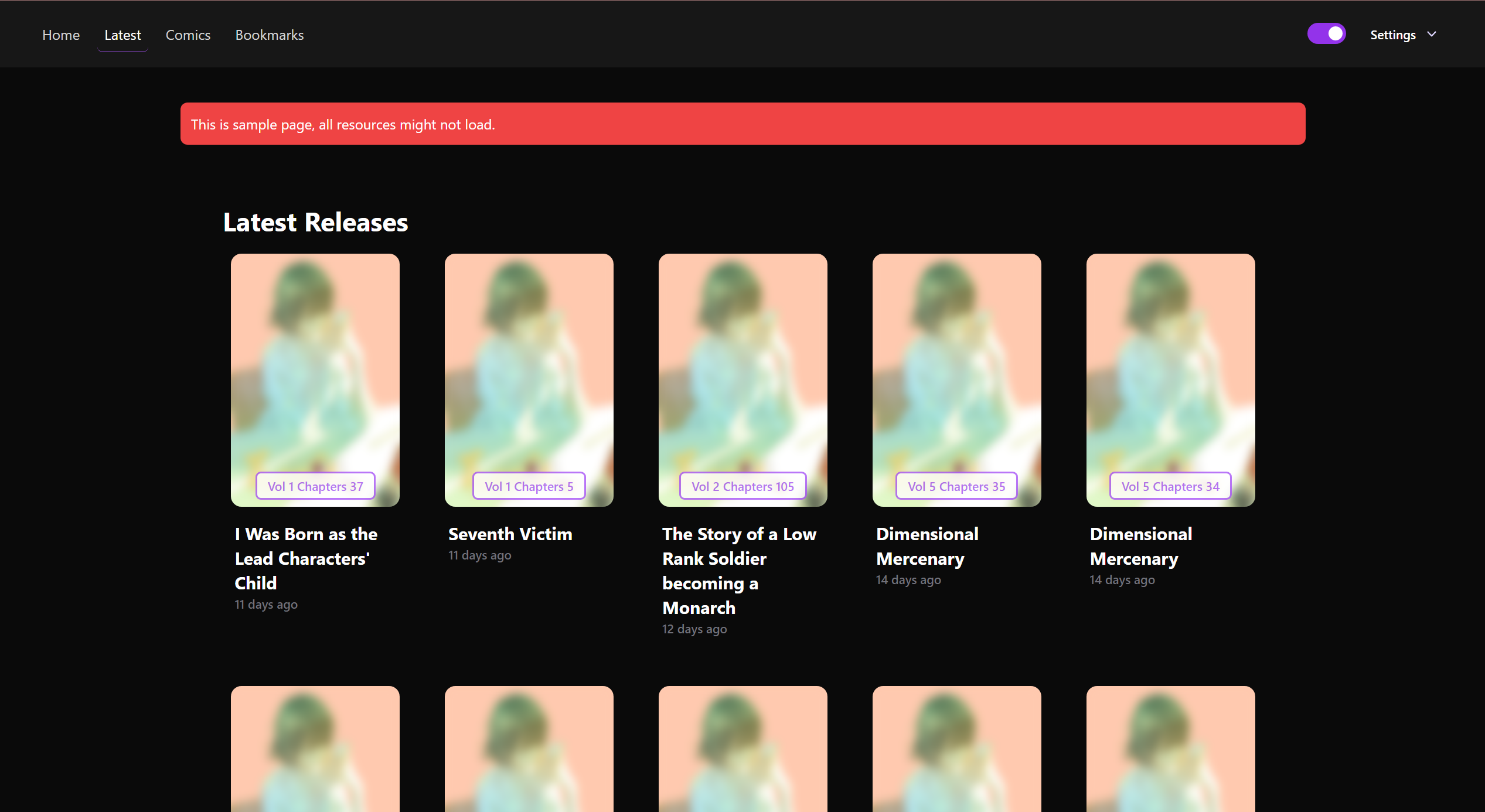Click the first Dimensional Mercenary cover image
This screenshot has width=1485, height=812.
(956, 363)
